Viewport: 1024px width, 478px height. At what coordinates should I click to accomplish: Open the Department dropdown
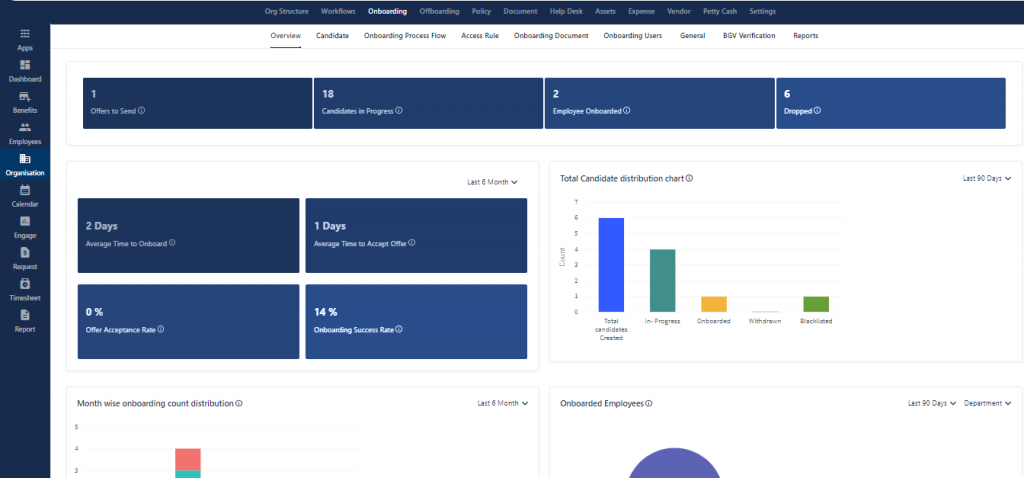click(x=987, y=404)
